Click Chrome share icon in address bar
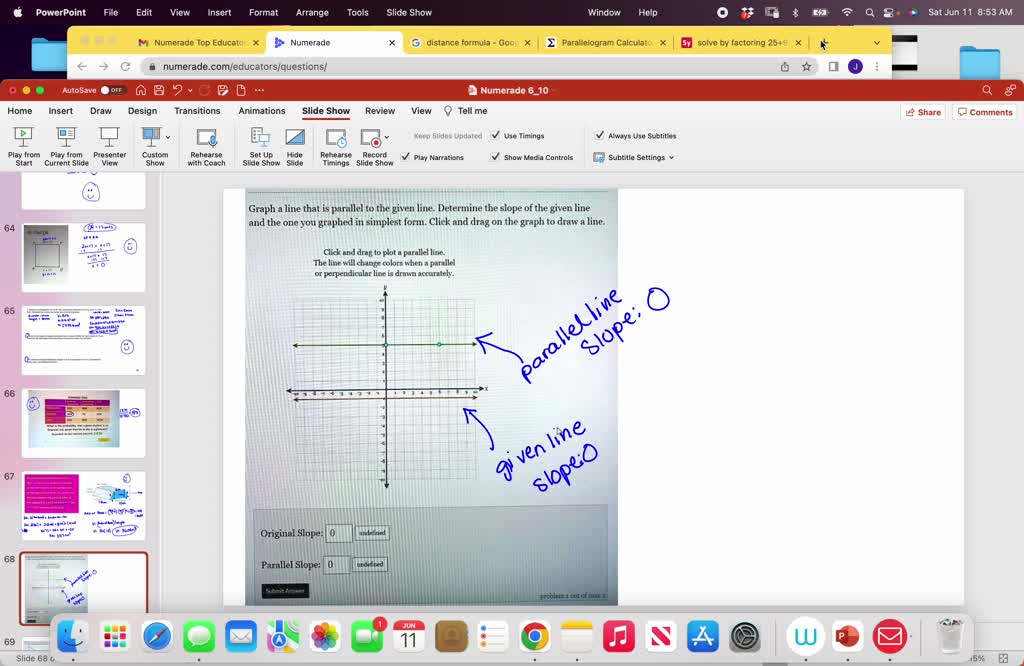Viewport: 1024px width, 666px height. click(x=784, y=67)
